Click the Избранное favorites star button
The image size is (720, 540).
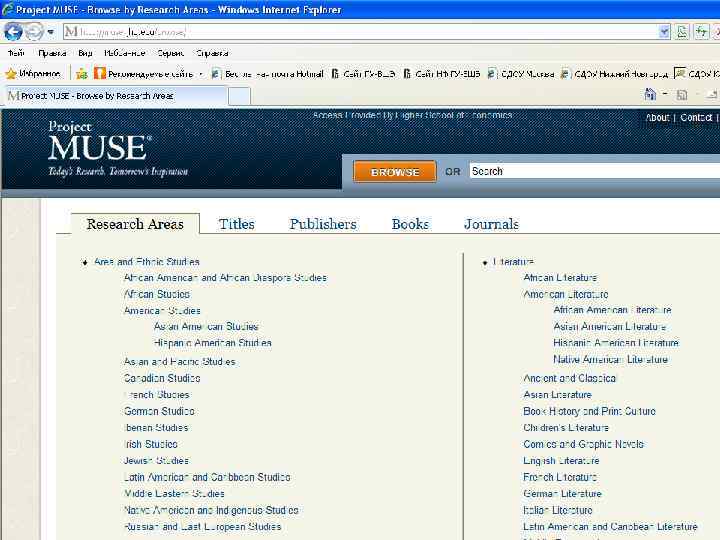click(x=34, y=73)
